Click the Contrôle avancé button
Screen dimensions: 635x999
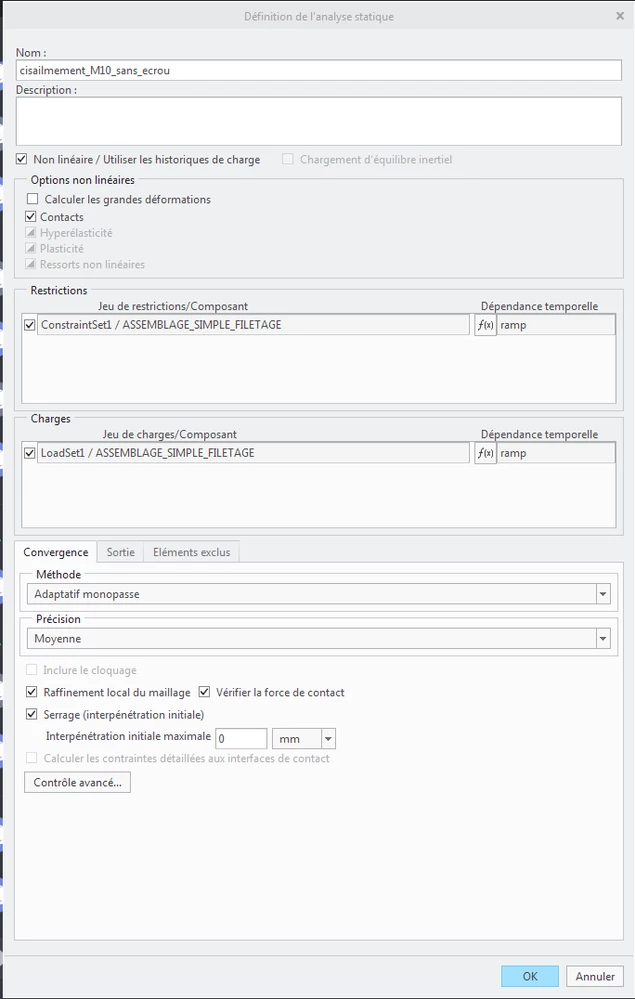click(x=75, y=782)
